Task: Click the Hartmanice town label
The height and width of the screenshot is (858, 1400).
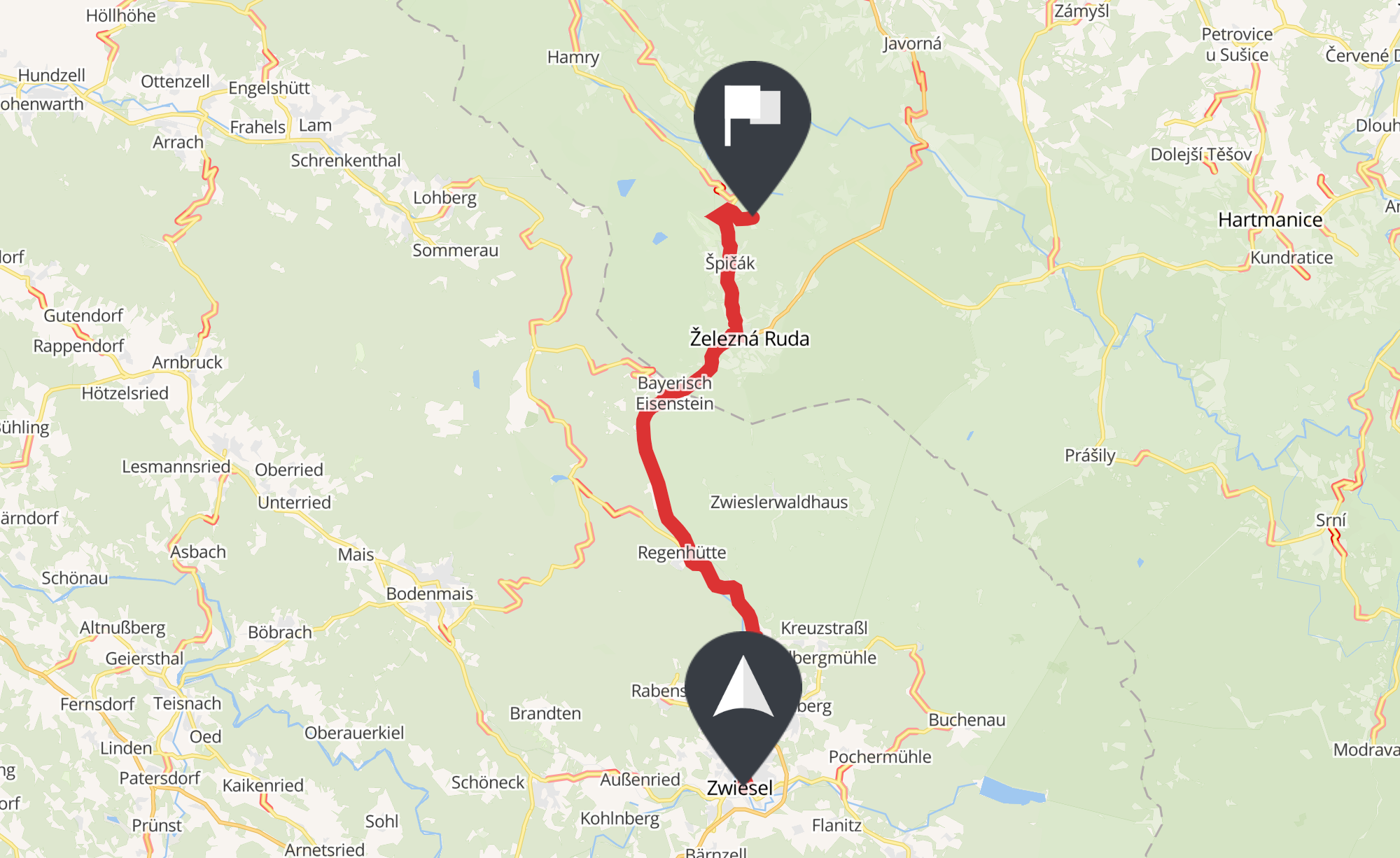Action: coord(1270,220)
